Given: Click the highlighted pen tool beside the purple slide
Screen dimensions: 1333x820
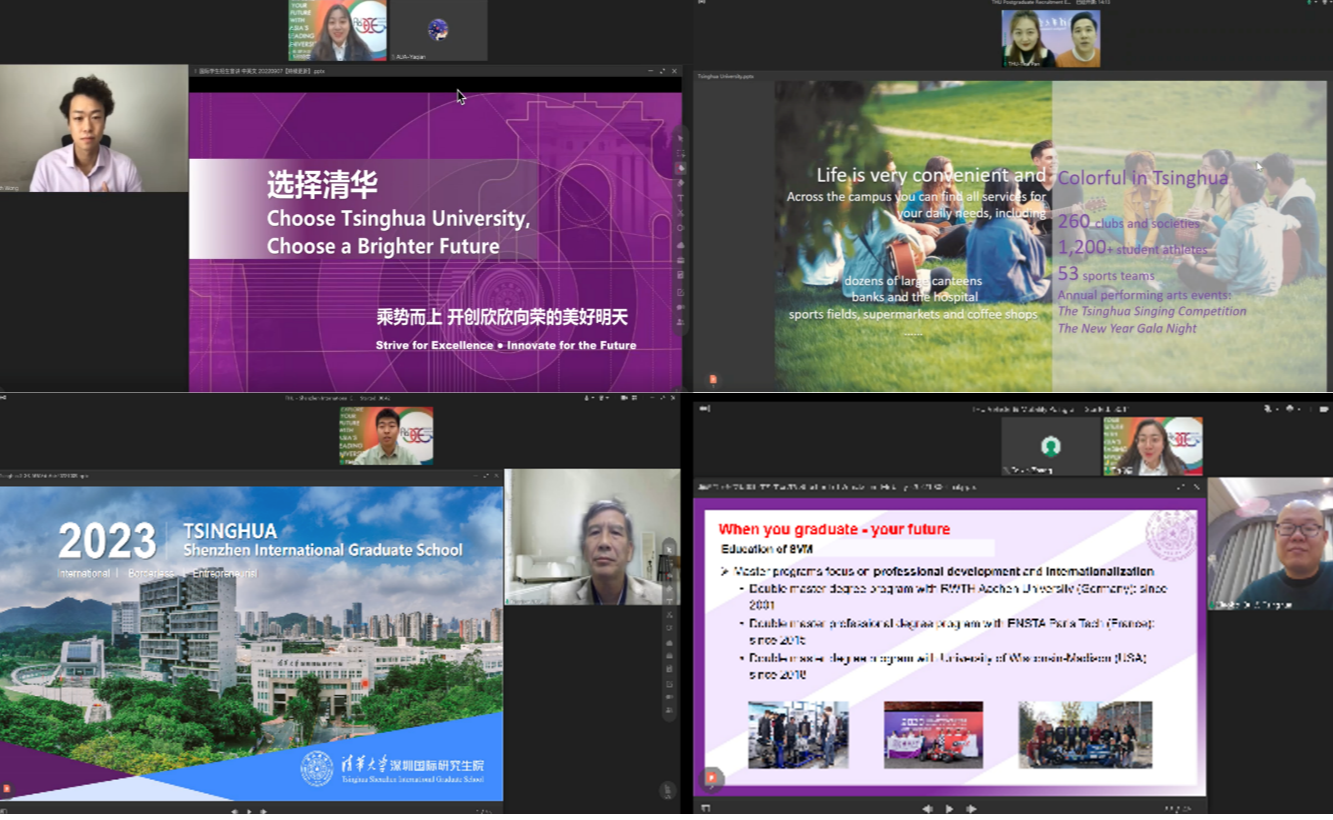Looking at the screenshot, I should coord(680,168).
